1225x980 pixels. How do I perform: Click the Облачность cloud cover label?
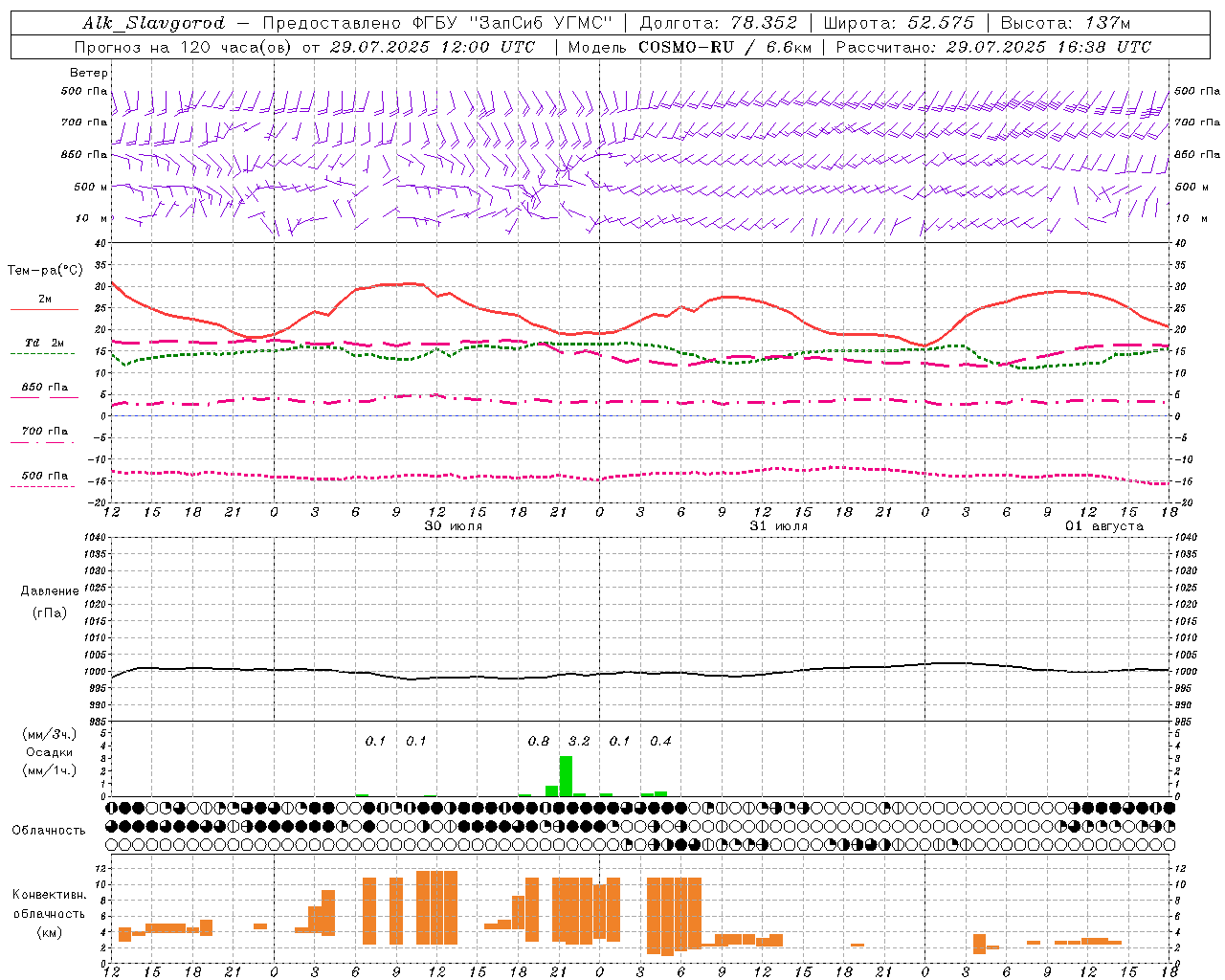tap(49, 830)
